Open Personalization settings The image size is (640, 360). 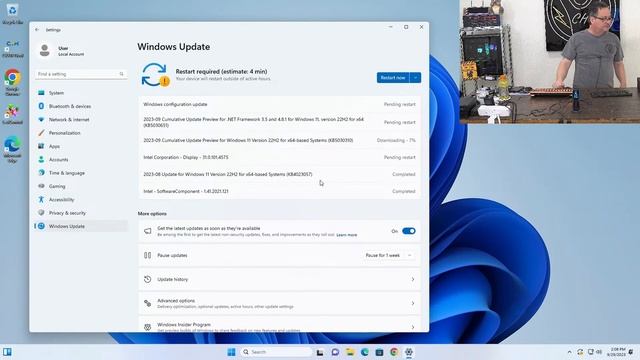click(81, 133)
